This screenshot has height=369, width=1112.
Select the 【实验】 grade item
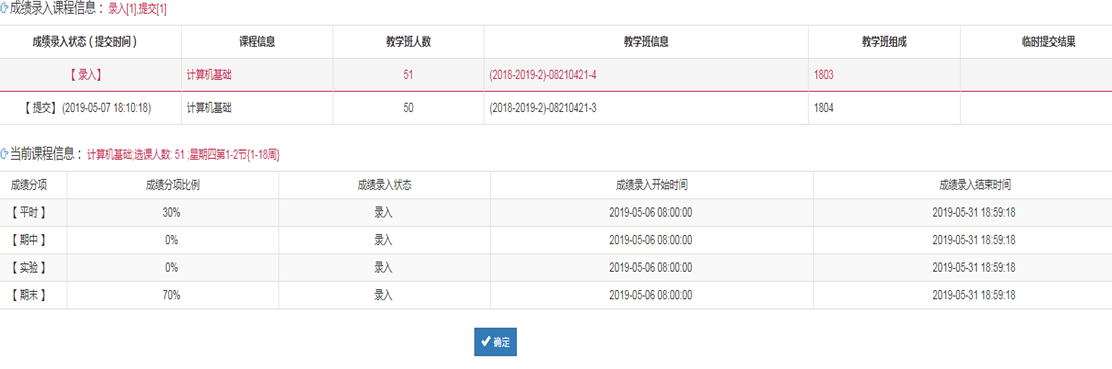tap(28, 268)
